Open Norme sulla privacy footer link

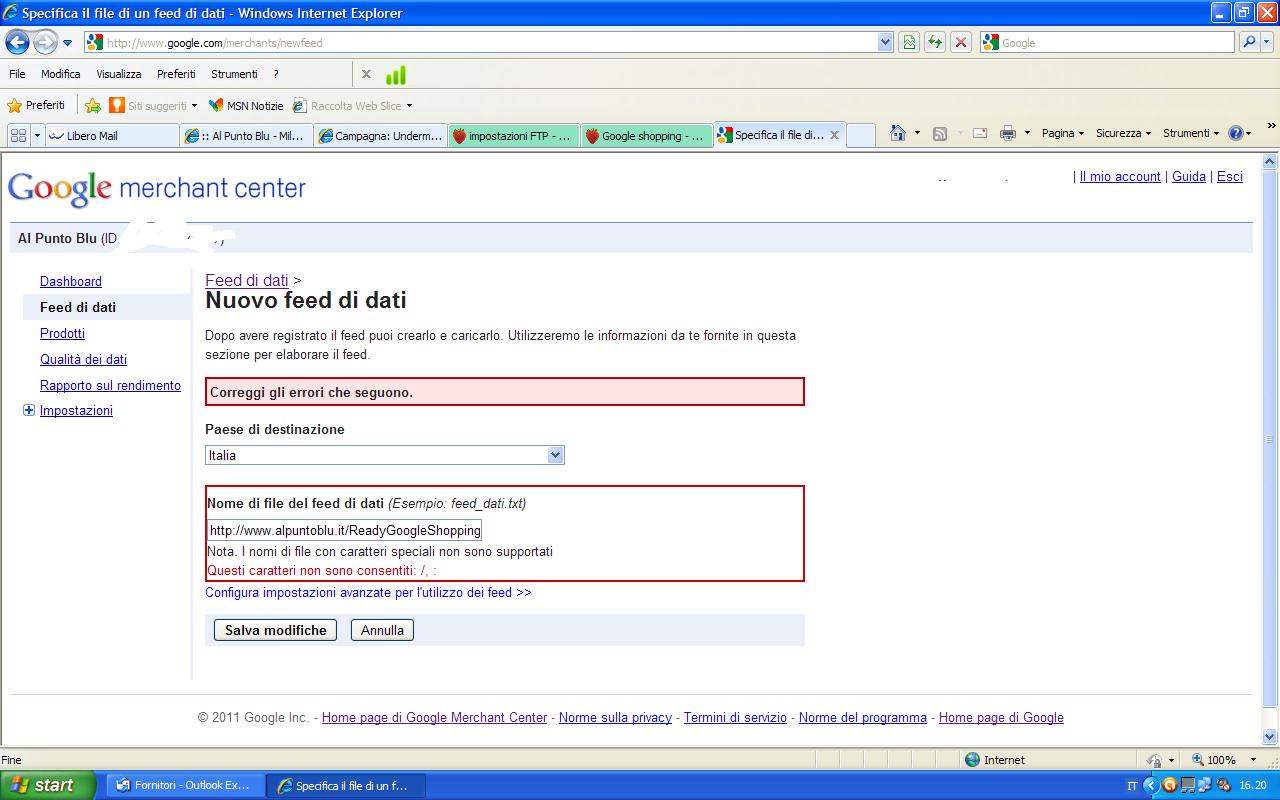[x=615, y=718]
